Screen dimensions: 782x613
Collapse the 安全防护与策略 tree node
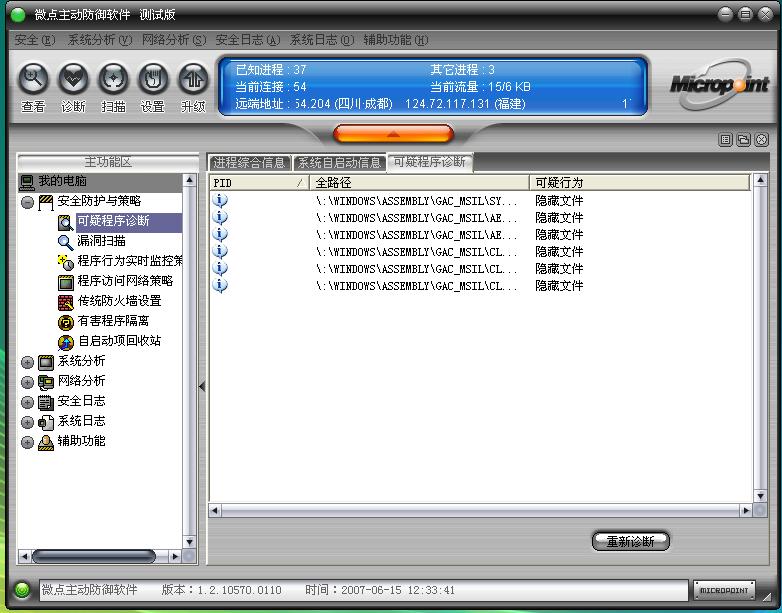click(x=27, y=203)
